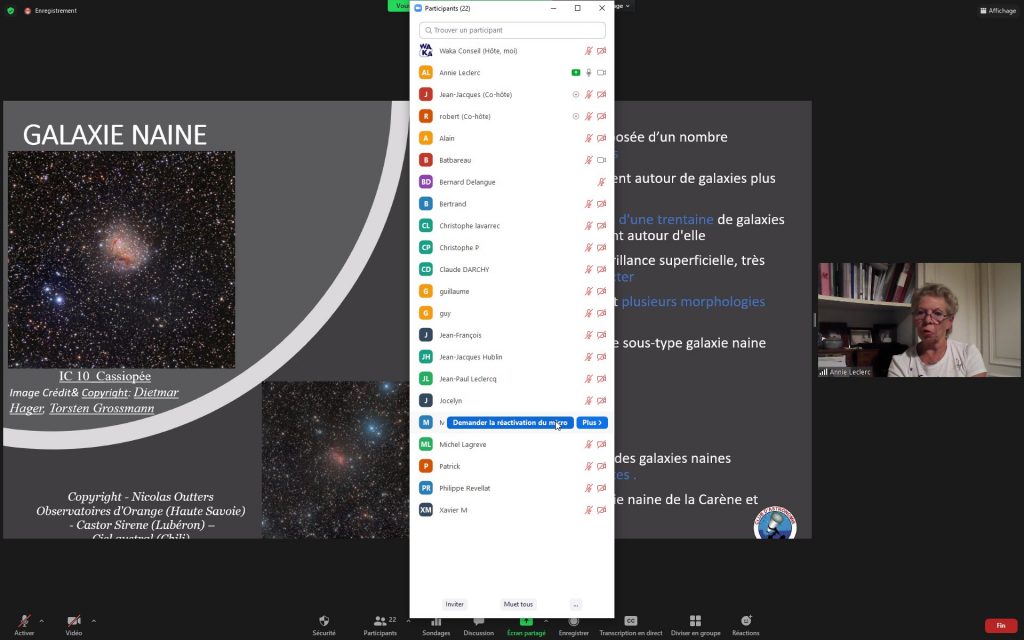Open the Affichage view menu
The height and width of the screenshot is (640, 1024).
[998, 10]
